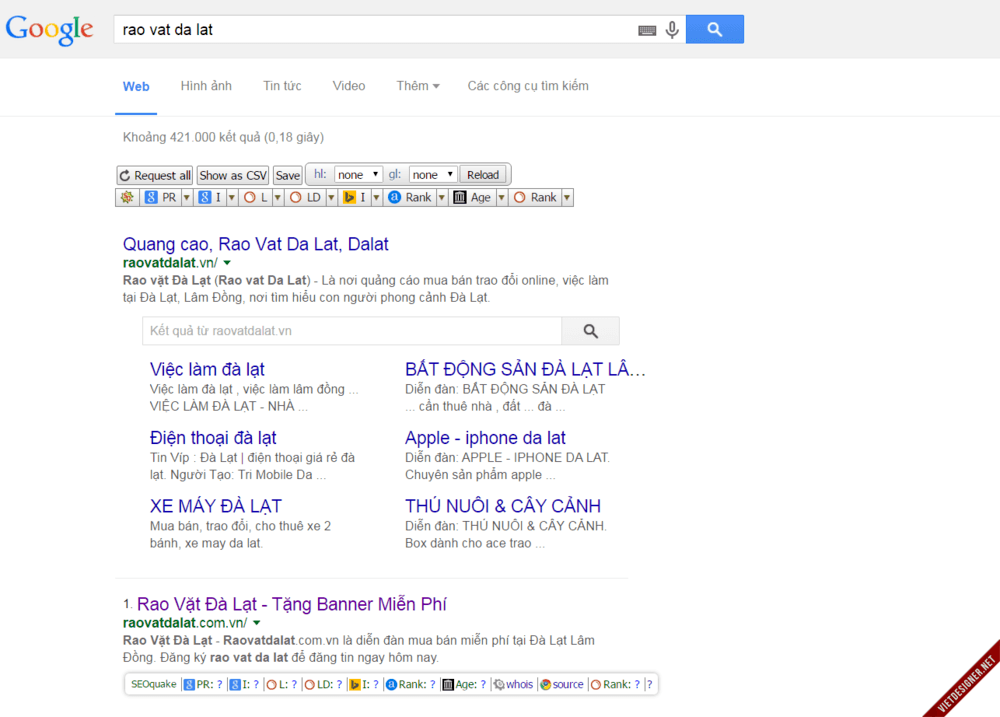This screenshot has height=717, width=1000.
Task: Click the last '?' help link in result bar
Action: pyautogui.click(x=650, y=684)
